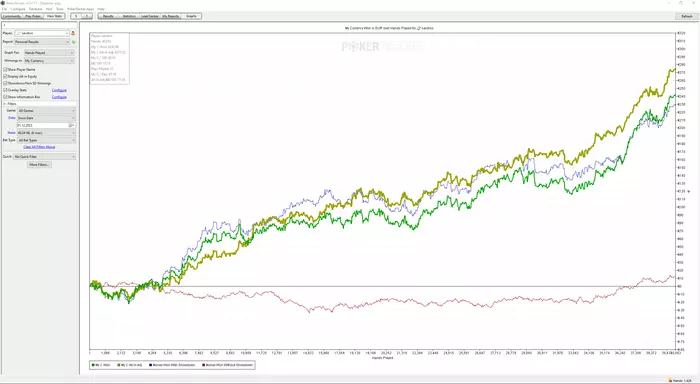
Task: Open the Hud menu
Action: click(x=49, y=9)
